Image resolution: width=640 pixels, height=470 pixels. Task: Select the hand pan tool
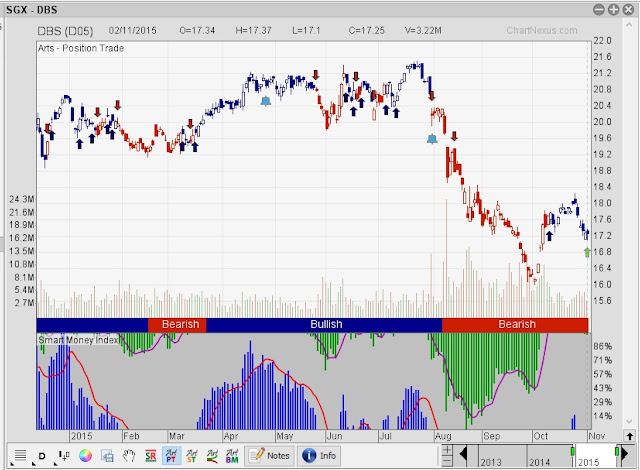(129, 455)
